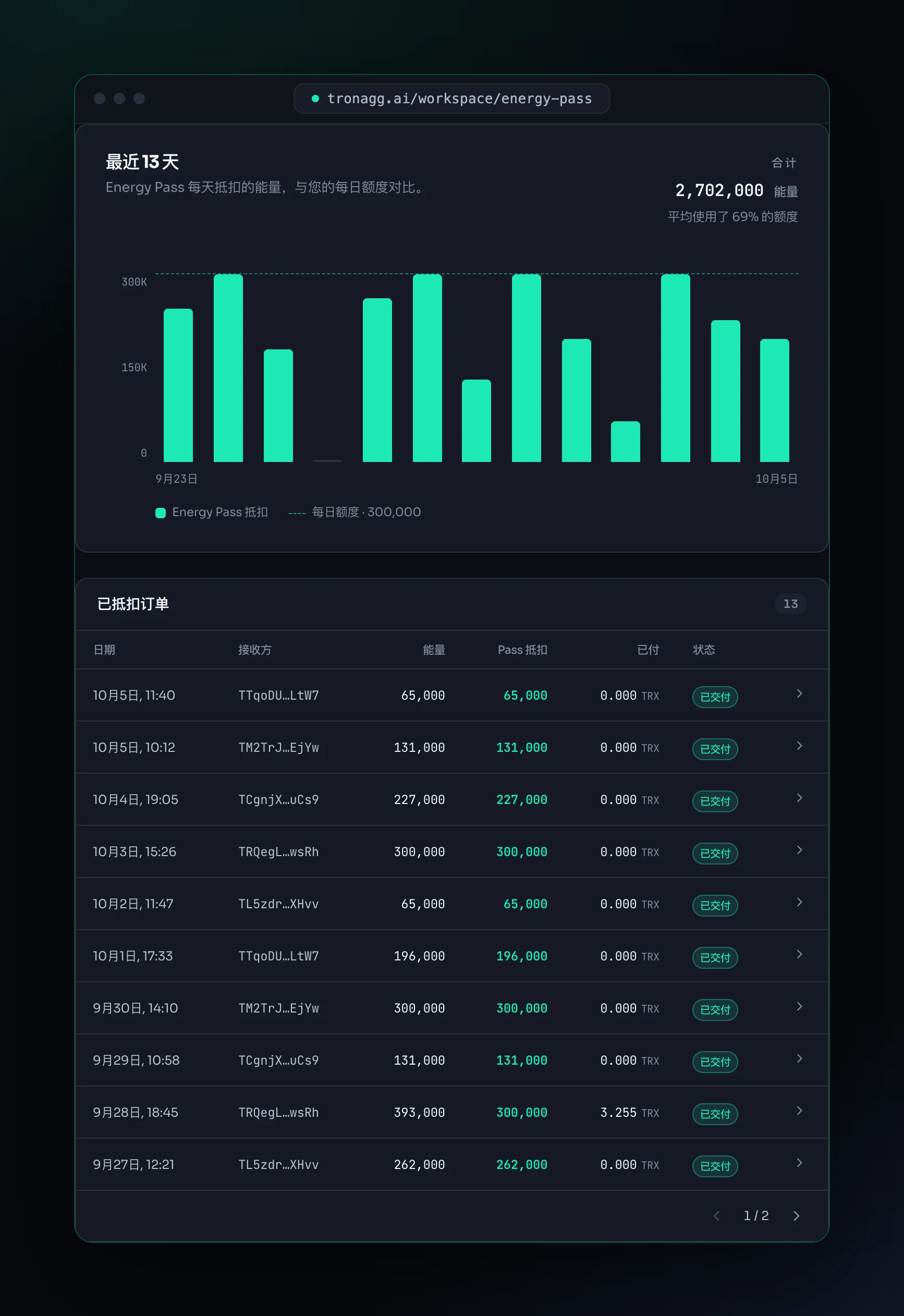Viewport: 904px width, 1316px height.
Task: Click the last bar for 10月5日
Action: click(x=774, y=400)
